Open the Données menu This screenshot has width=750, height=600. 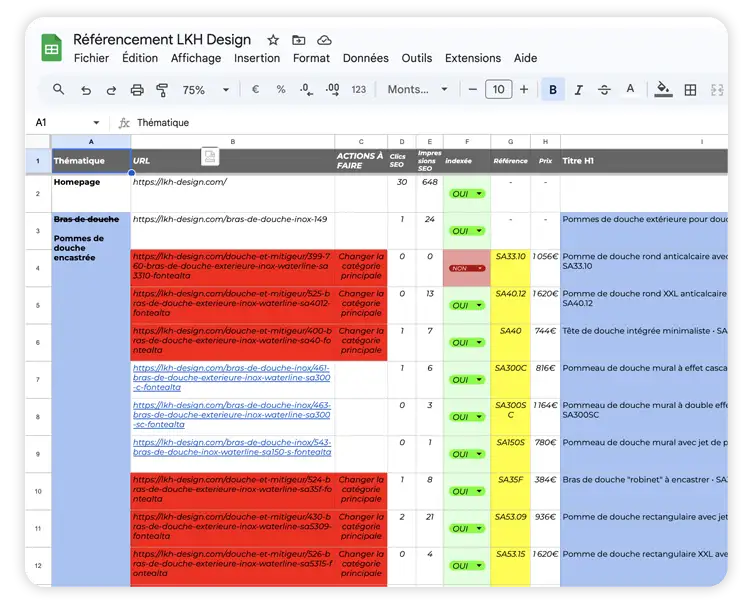point(365,58)
